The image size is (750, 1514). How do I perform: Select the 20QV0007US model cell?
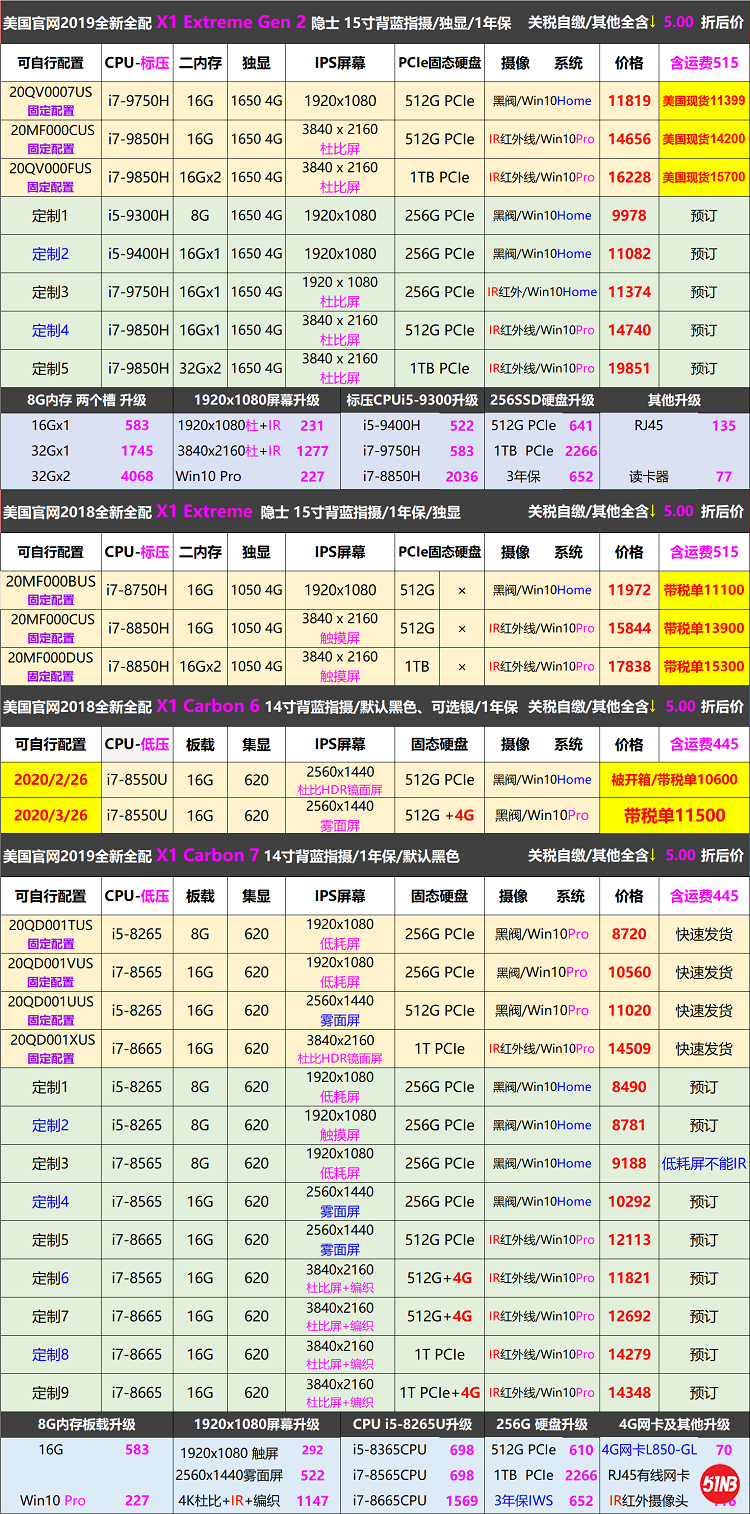pyautogui.click(x=50, y=100)
